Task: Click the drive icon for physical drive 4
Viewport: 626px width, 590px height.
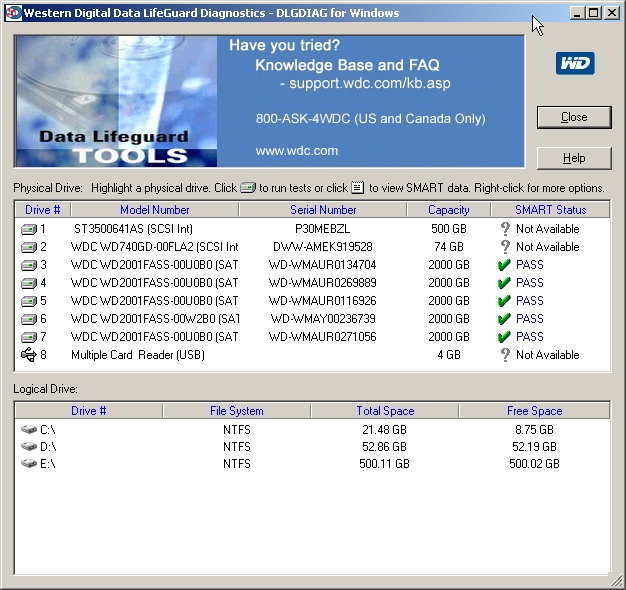Action: click(29, 283)
